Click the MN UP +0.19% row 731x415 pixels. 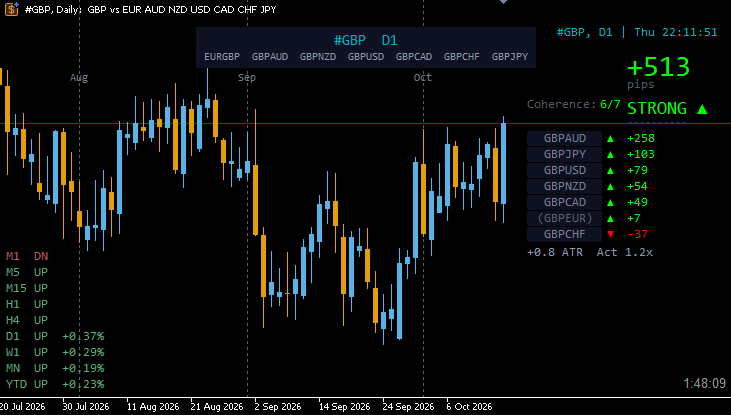click(55, 368)
